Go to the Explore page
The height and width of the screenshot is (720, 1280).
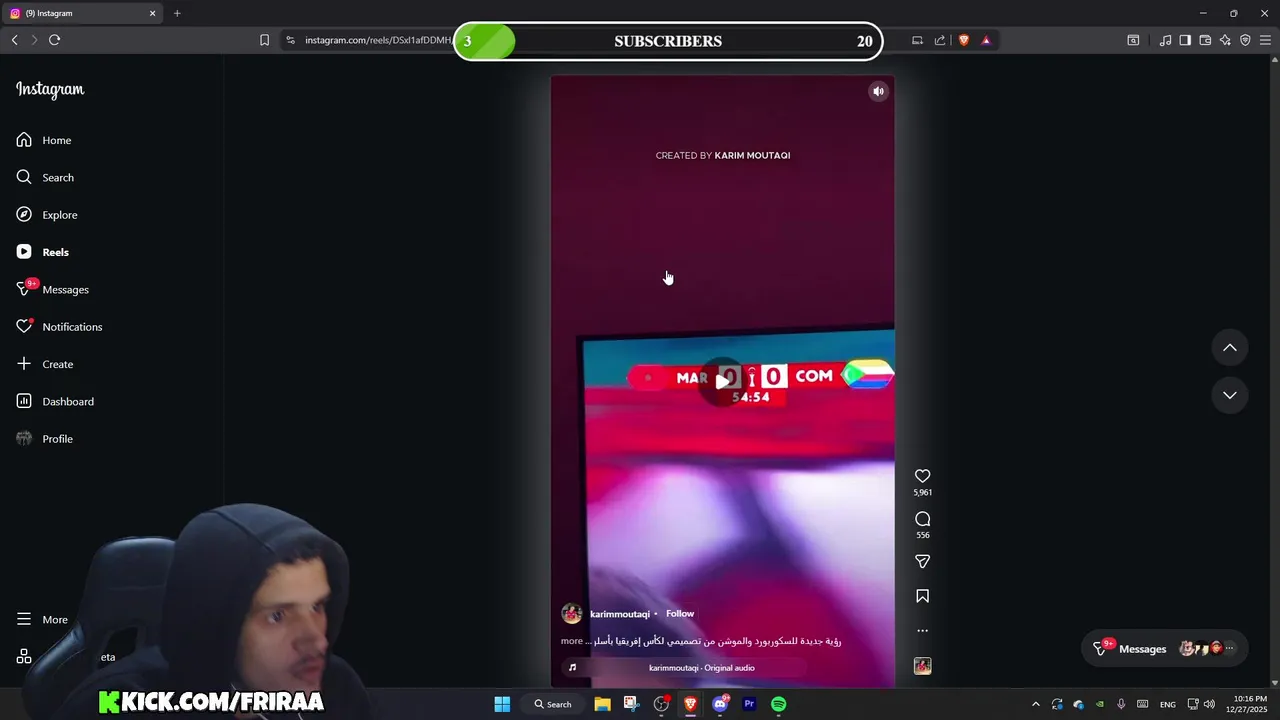pyautogui.click(x=47, y=215)
